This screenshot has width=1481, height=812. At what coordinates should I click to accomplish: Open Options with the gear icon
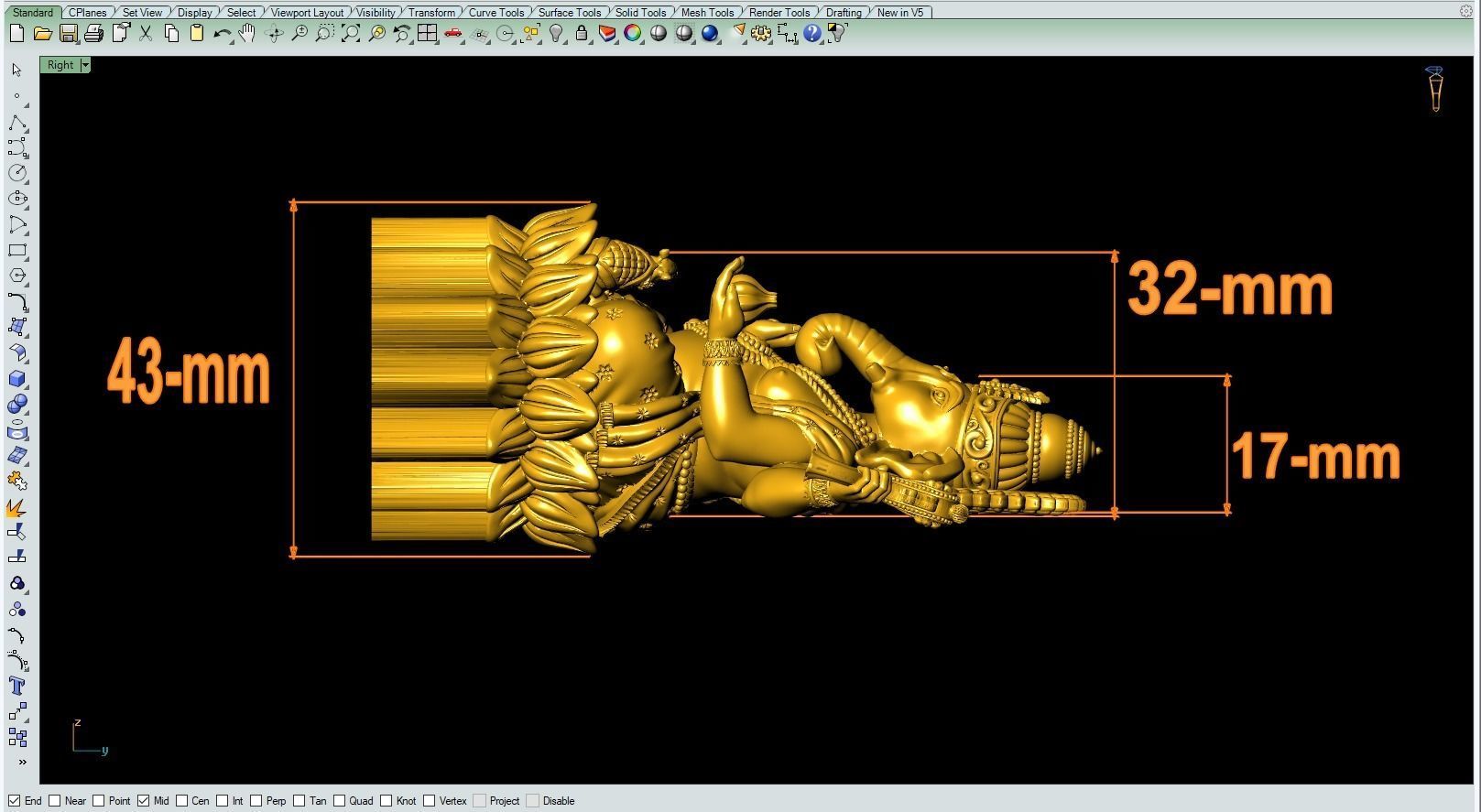tap(760, 34)
